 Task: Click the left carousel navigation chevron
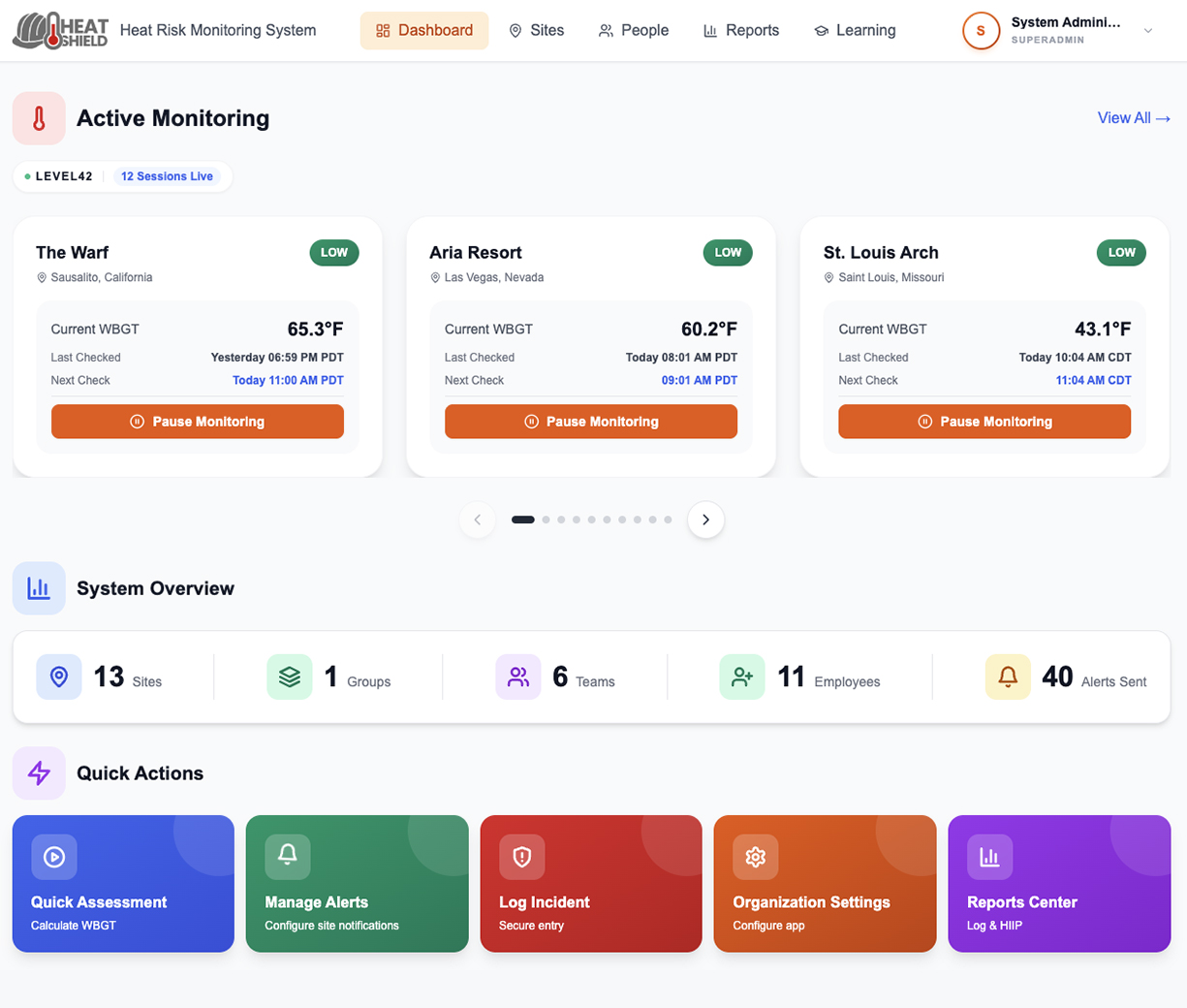click(477, 520)
